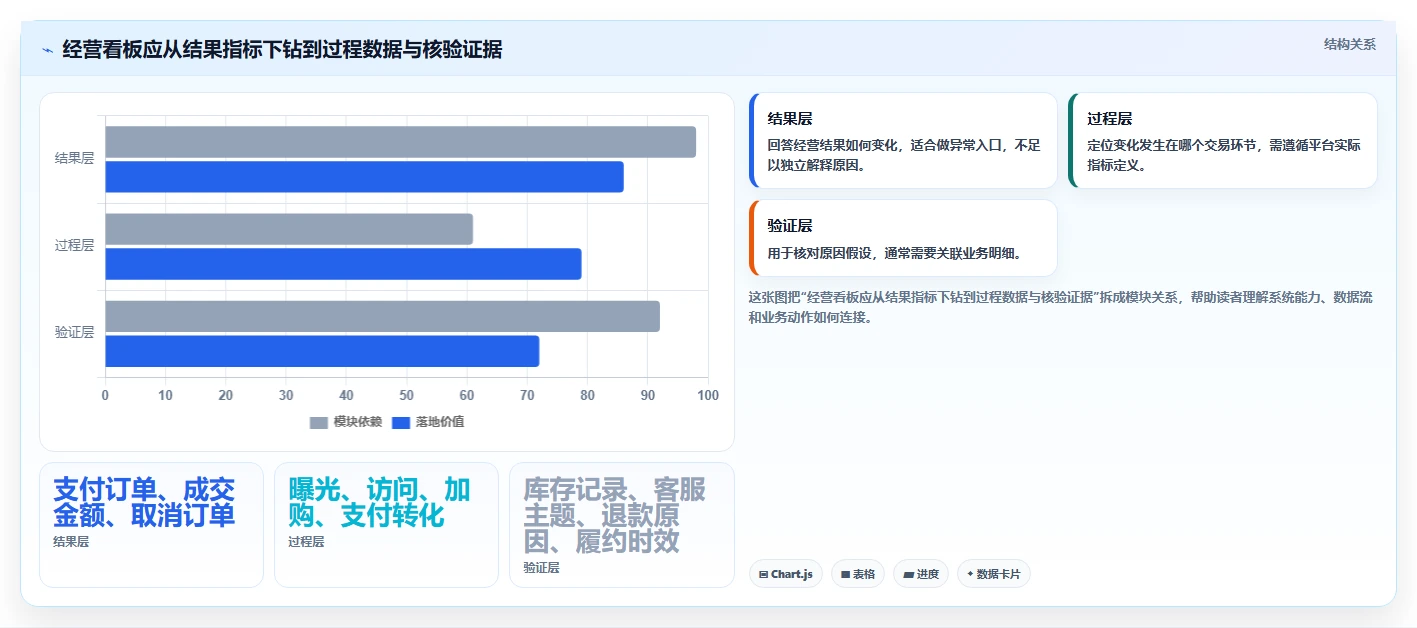Click the paragraph starting 这张图把
The width and height of the screenshot is (1417, 628).
(1062, 307)
